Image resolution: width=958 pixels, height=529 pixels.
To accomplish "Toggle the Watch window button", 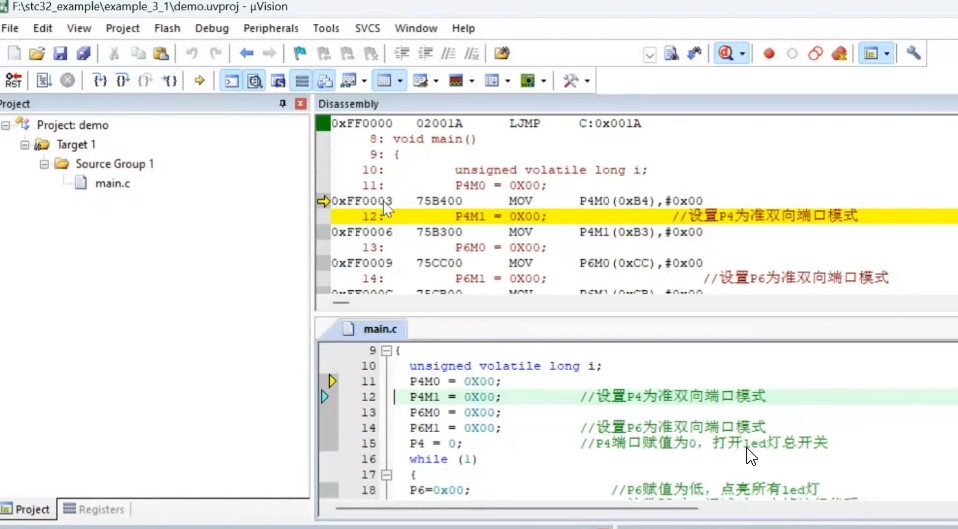I will 349,80.
